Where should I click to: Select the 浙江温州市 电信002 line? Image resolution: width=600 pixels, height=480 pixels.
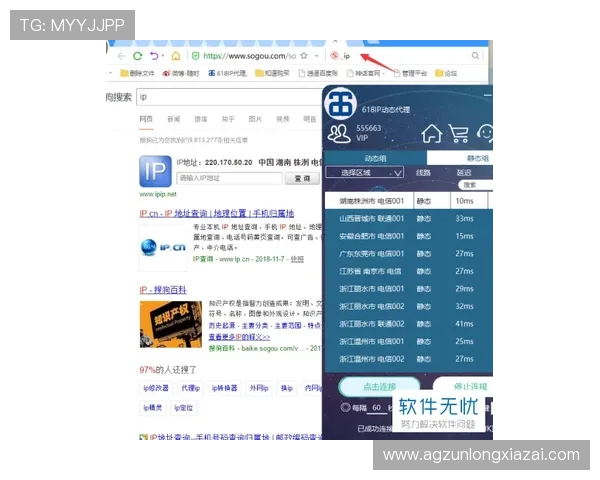409,359
